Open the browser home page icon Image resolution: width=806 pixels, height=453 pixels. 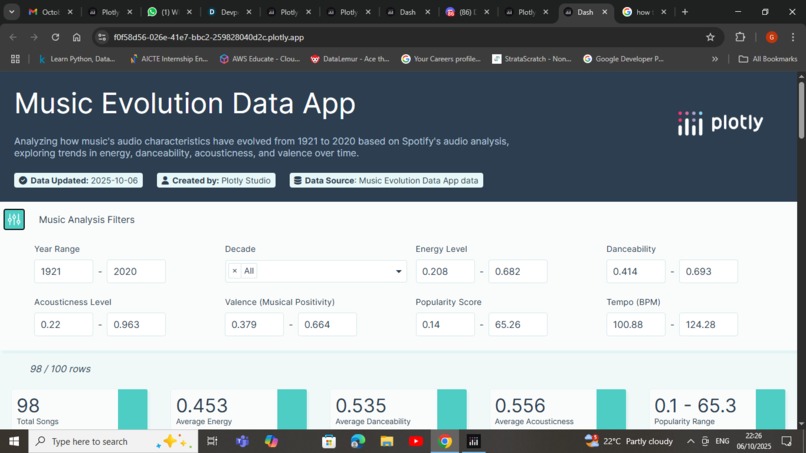click(77, 37)
